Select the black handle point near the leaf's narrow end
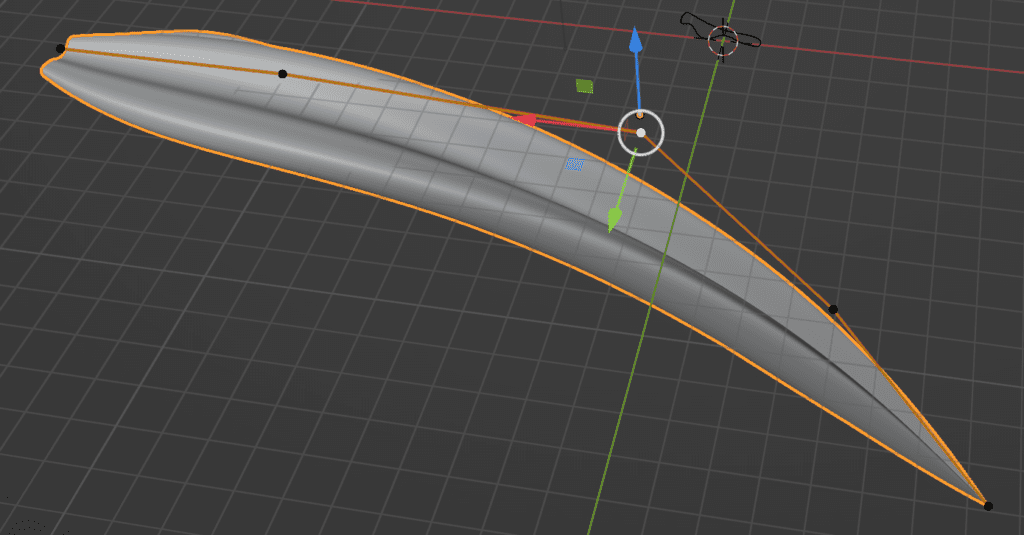This screenshot has width=1024, height=535. tap(833, 309)
